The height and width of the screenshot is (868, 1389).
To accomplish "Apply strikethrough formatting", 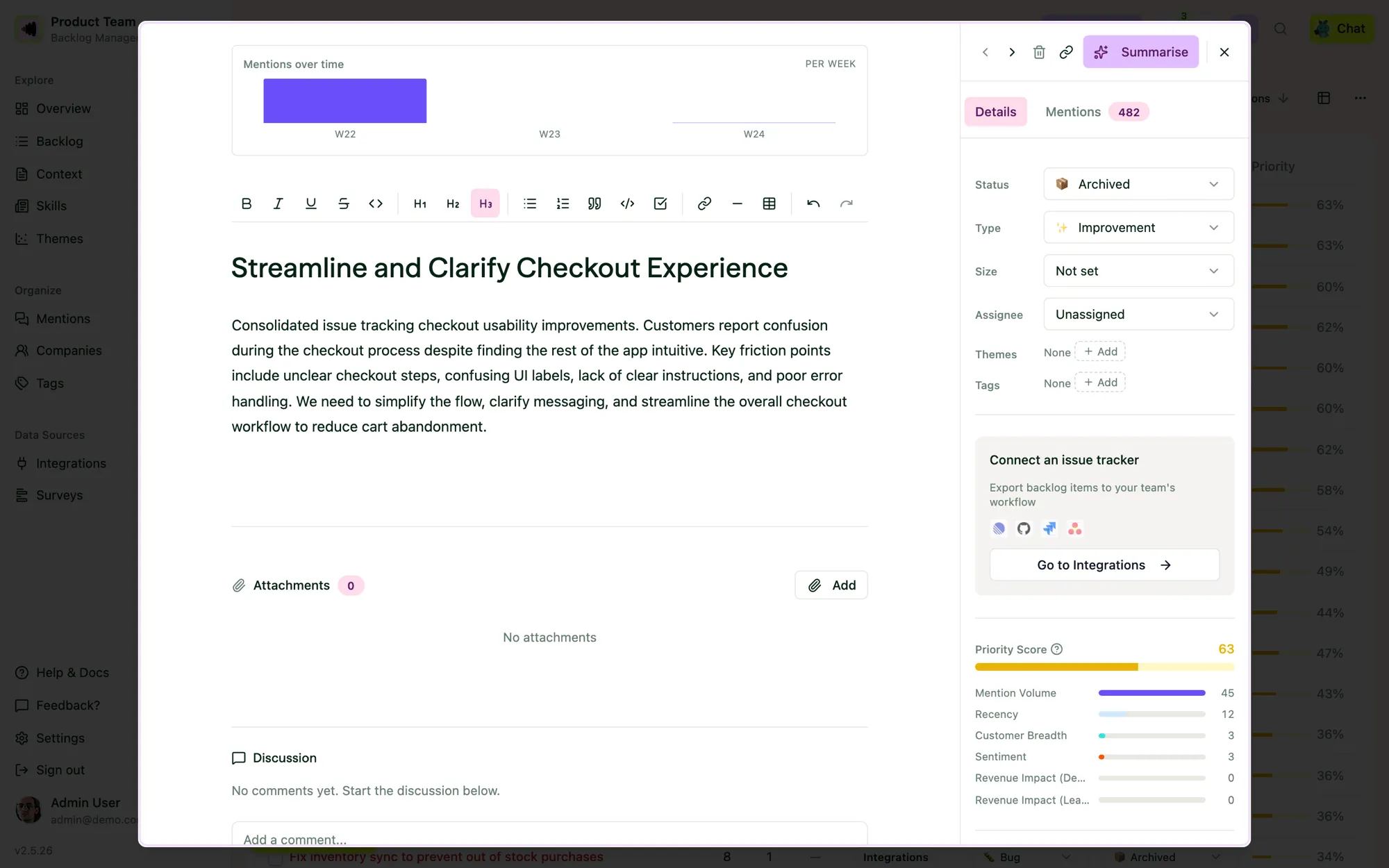I will 343,203.
